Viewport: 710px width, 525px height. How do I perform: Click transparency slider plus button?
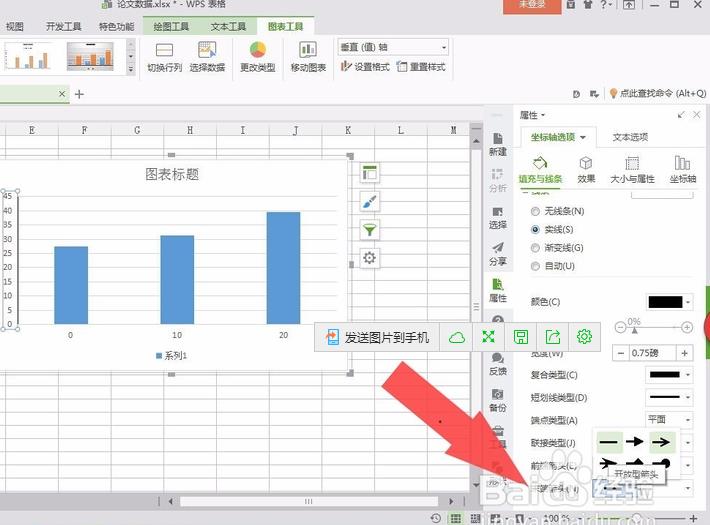click(686, 327)
